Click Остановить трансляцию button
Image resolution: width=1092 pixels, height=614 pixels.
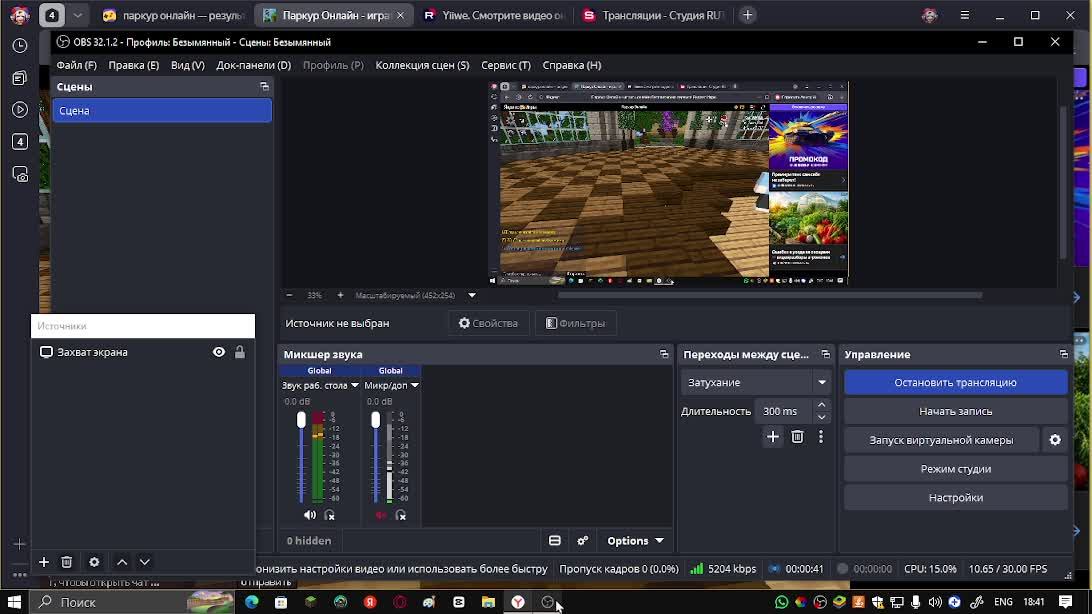956,382
